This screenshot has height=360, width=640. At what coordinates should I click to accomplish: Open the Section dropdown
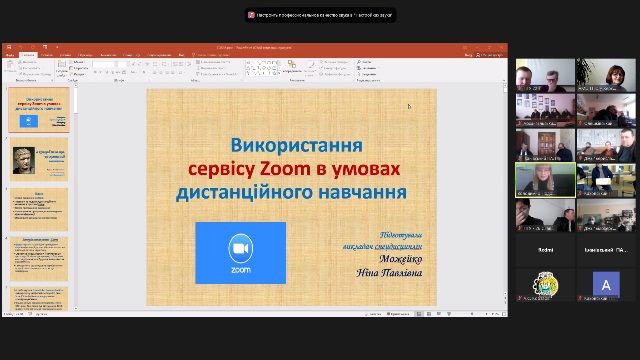pyautogui.click(x=78, y=74)
